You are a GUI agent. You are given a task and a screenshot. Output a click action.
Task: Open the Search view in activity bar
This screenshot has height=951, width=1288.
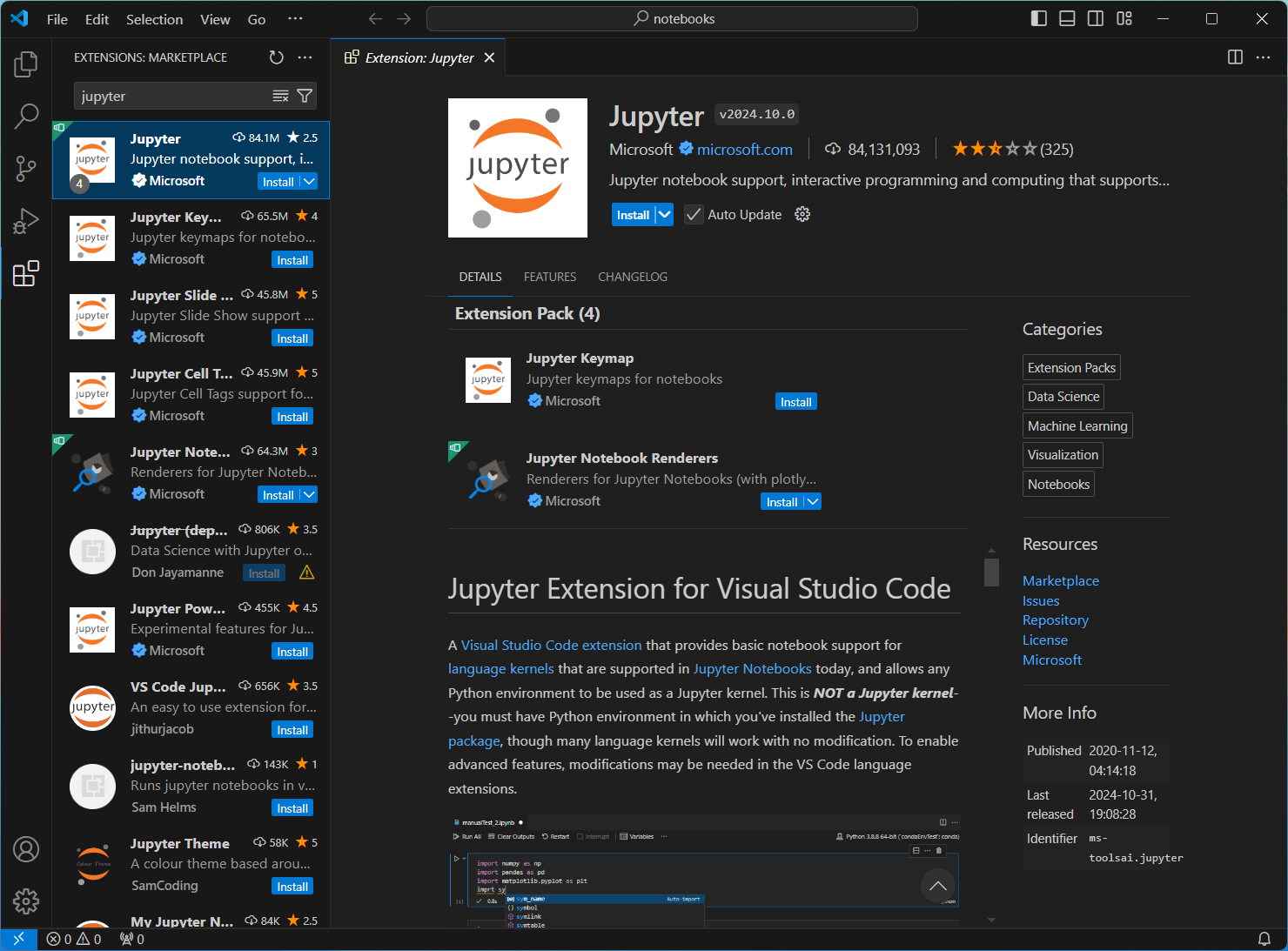(x=26, y=116)
